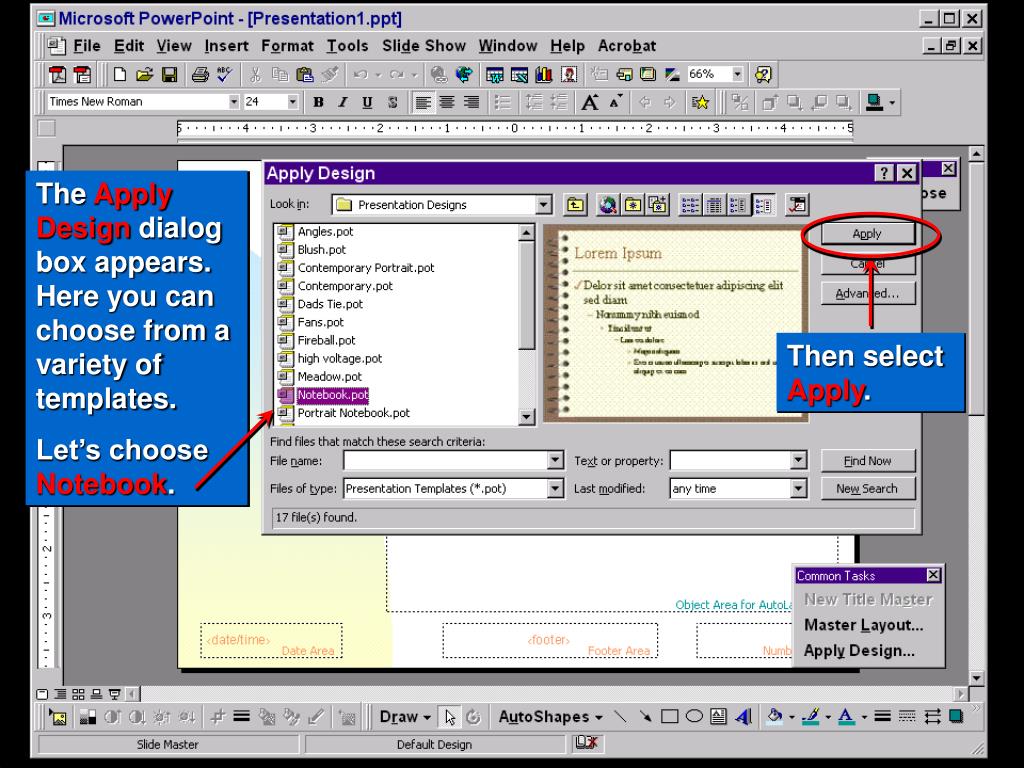1024x768 pixels.
Task: Click the Animation Effects star icon
Action: coord(700,102)
